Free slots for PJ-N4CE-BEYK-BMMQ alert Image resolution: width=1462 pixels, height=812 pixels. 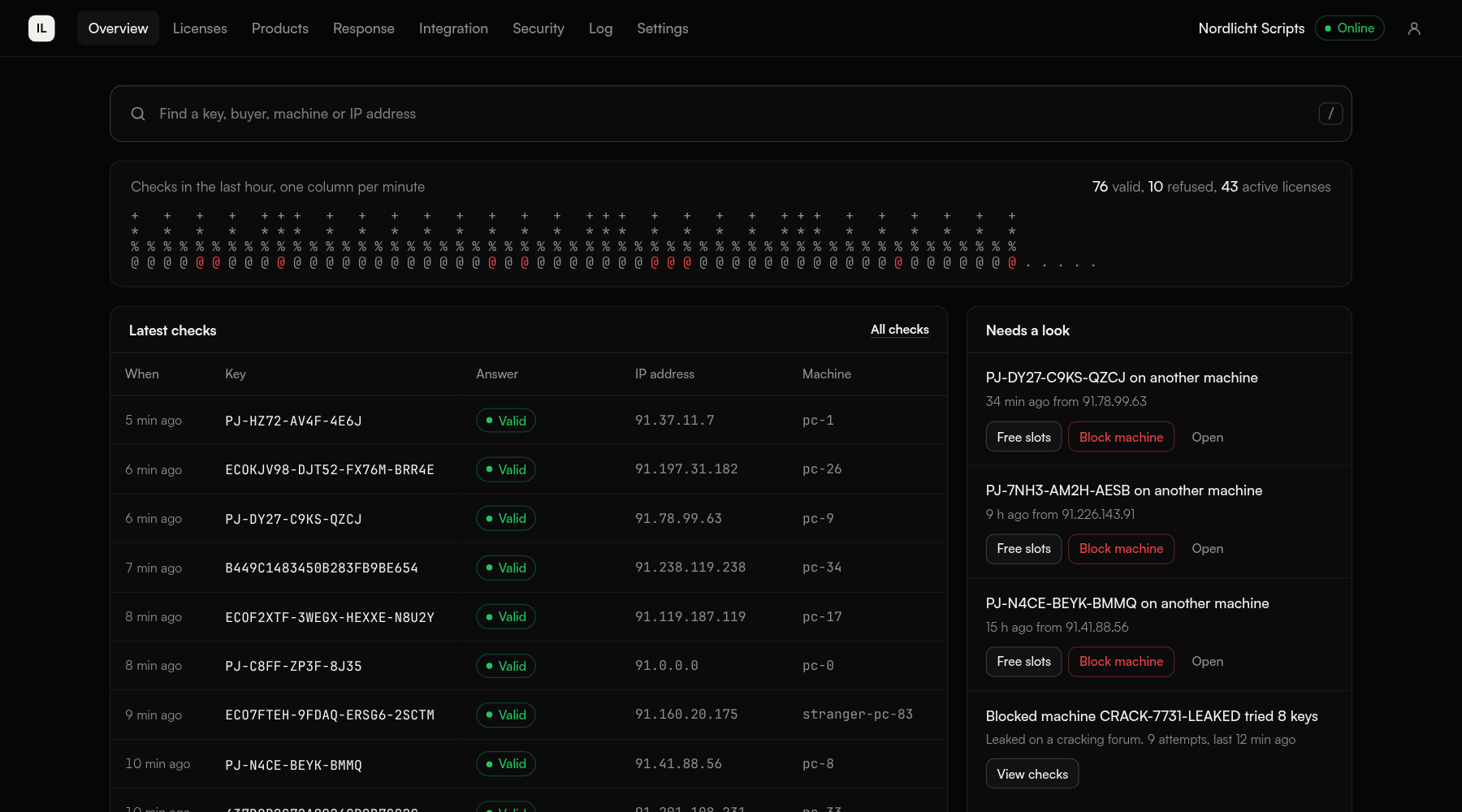1023,662
